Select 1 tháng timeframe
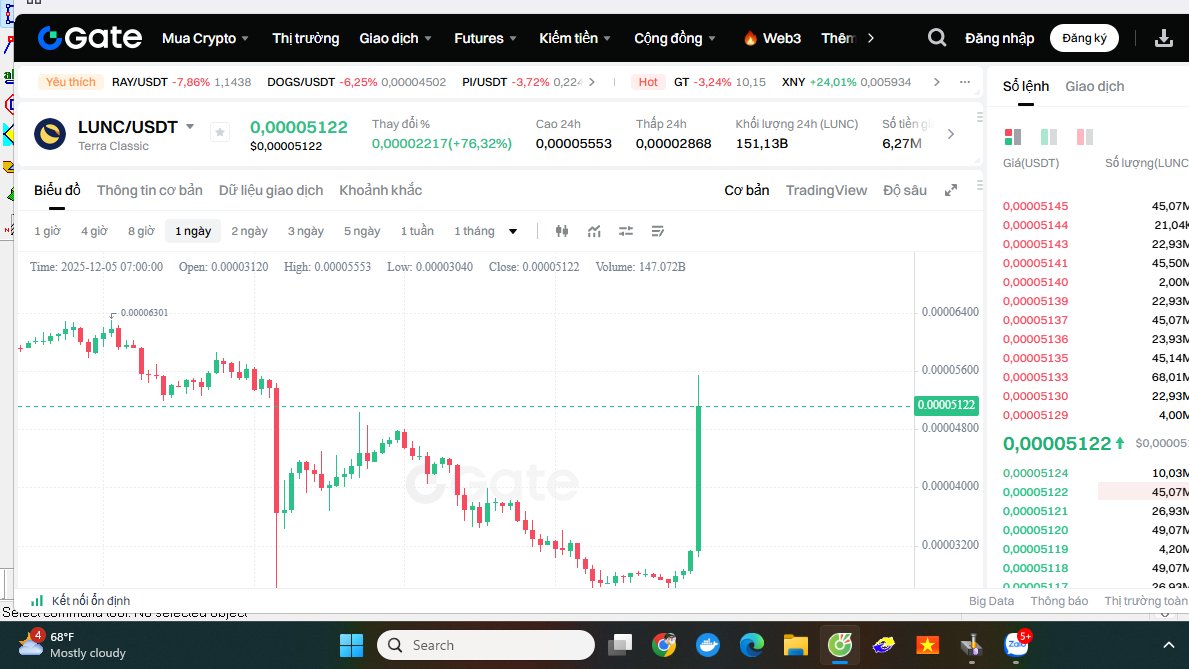 coord(474,231)
